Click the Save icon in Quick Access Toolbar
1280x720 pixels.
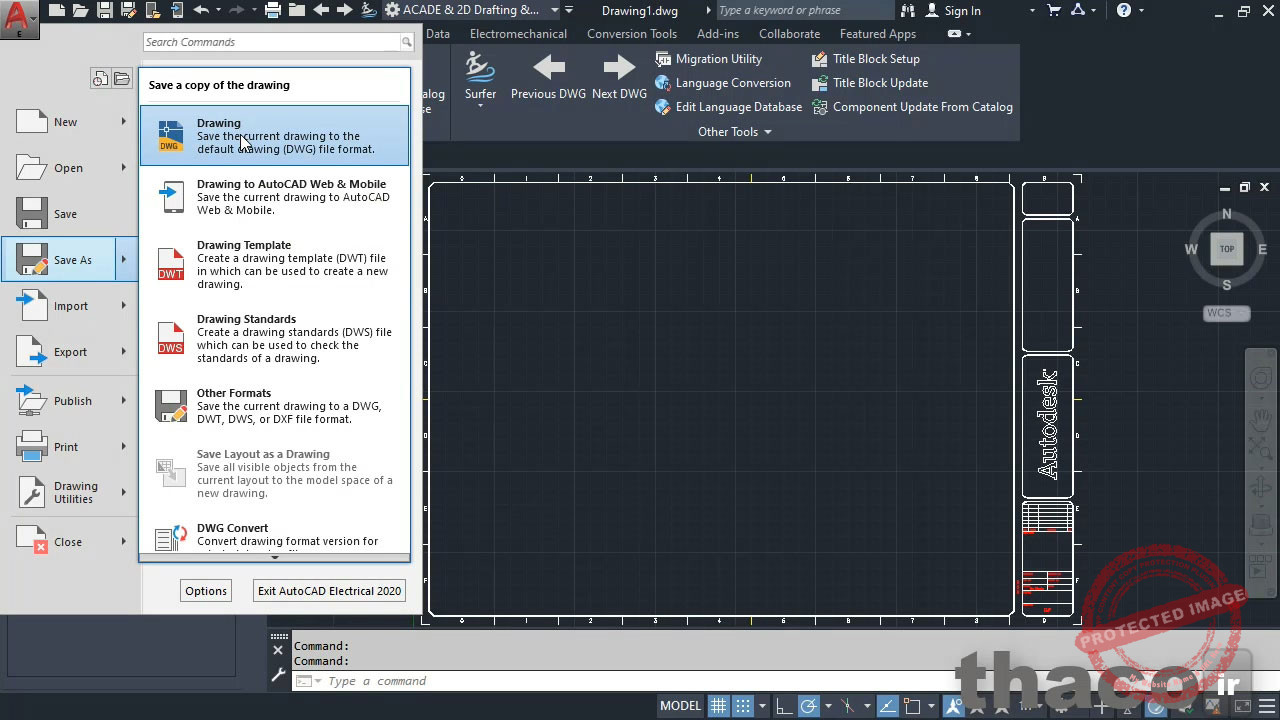[x=104, y=9]
